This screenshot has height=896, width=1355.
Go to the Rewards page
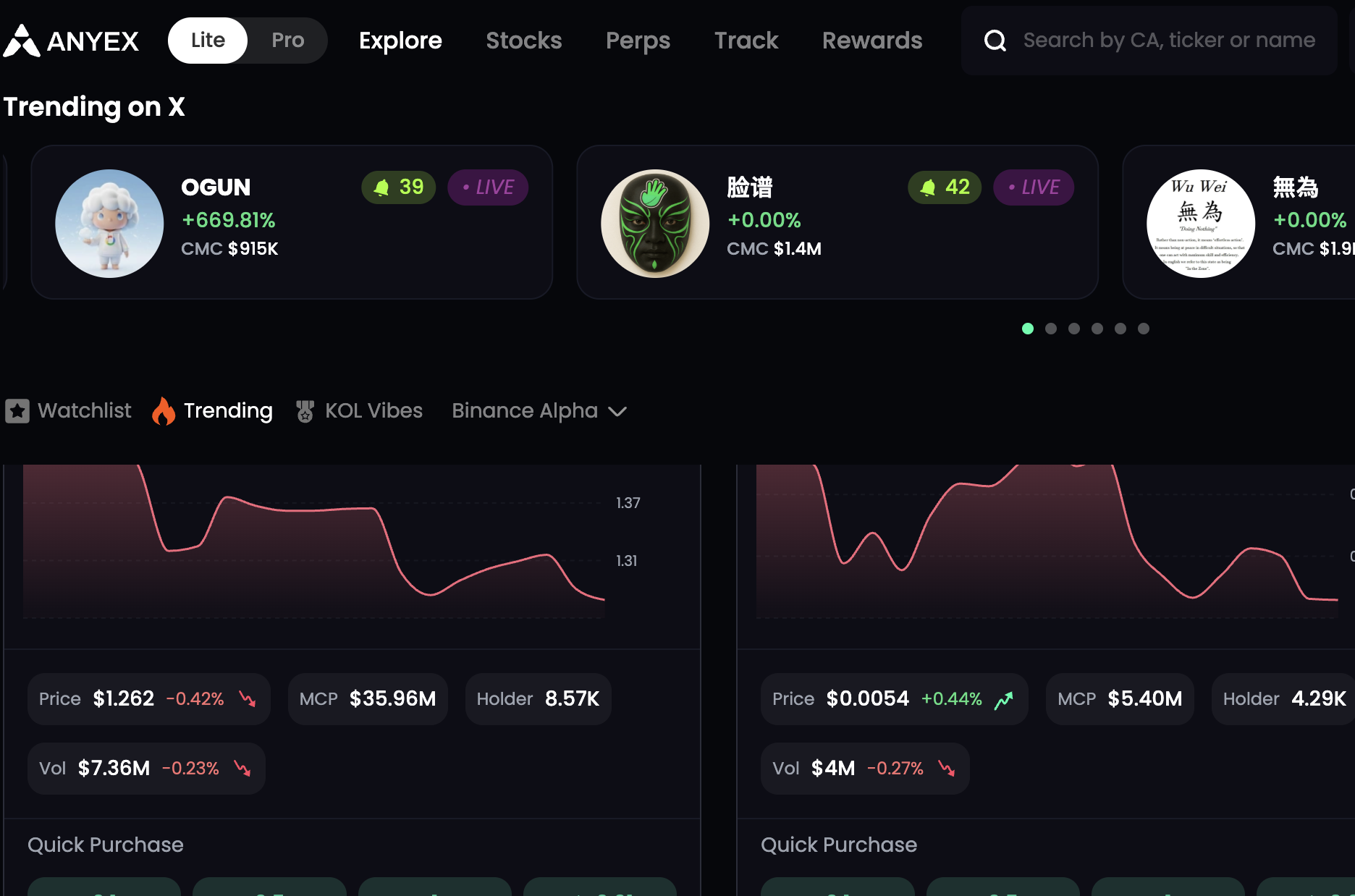click(871, 41)
